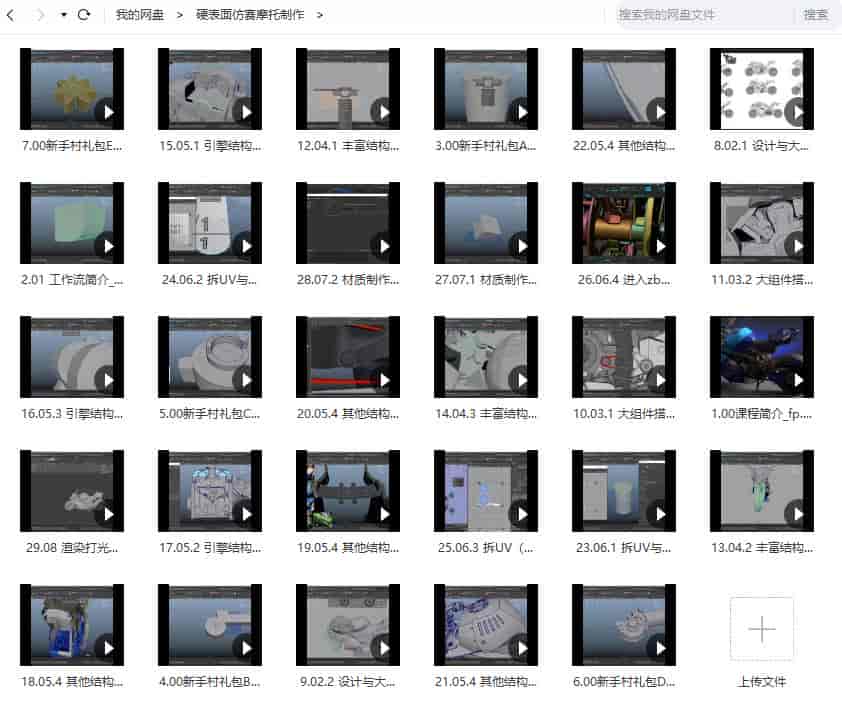Go to 我的网盘 in the breadcrumb
The width and height of the screenshot is (842, 715).
(x=139, y=15)
